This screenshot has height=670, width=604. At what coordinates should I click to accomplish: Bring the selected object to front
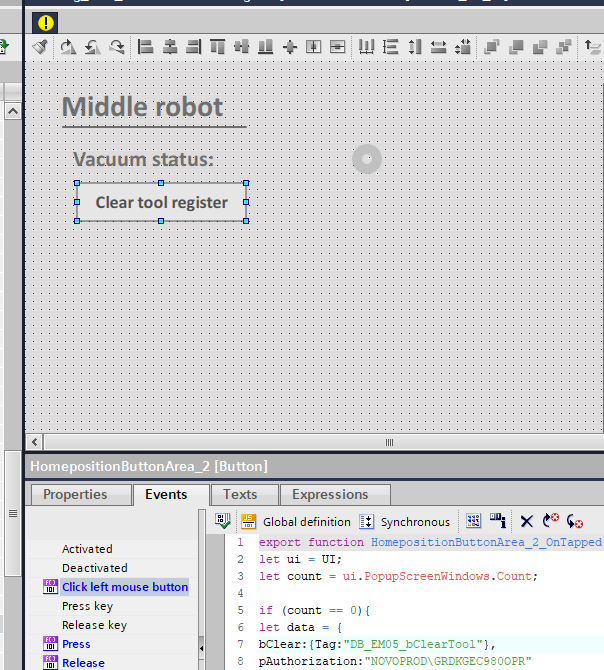click(x=492, y=47)
